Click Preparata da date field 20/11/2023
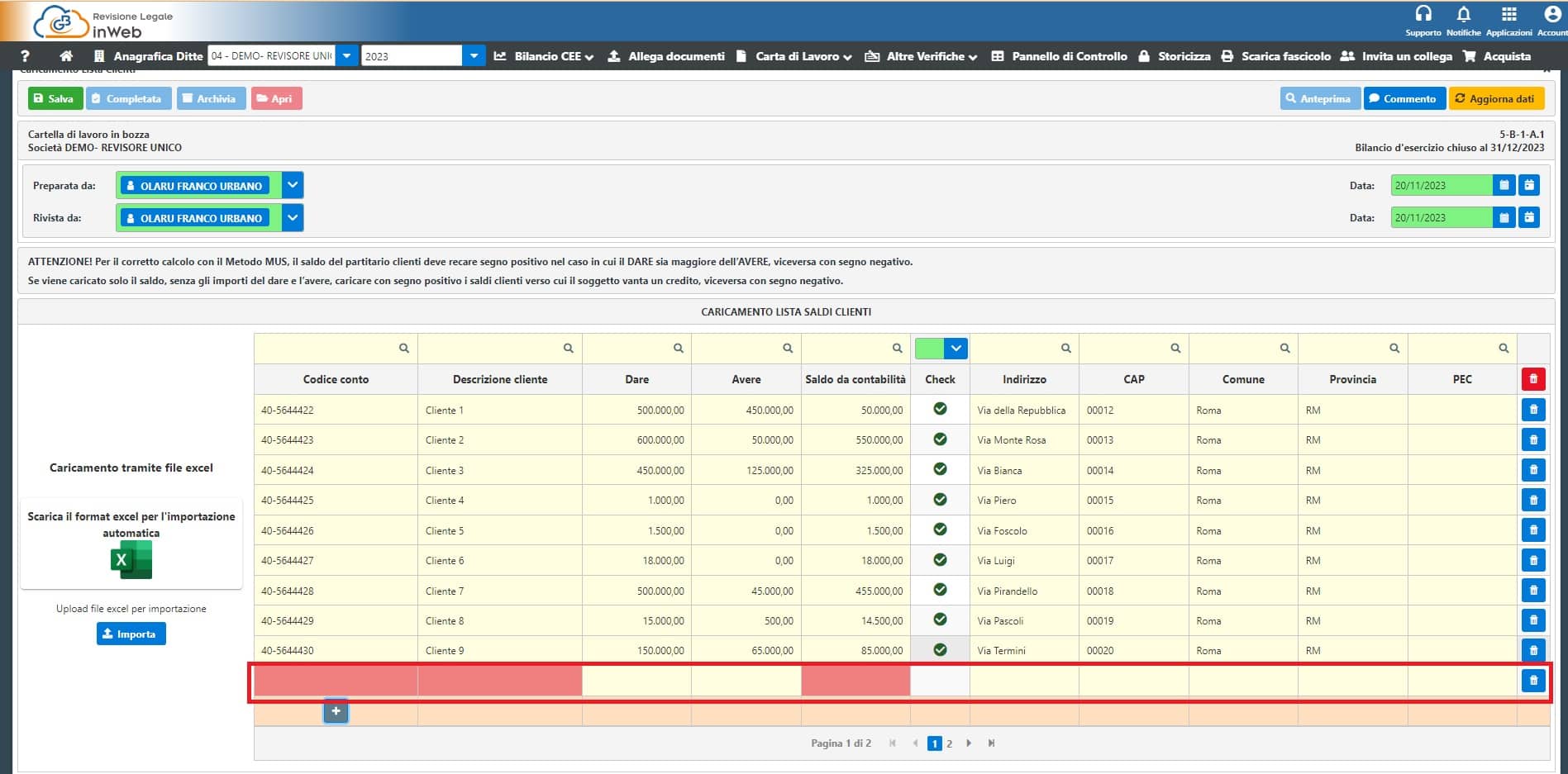Image resolution: width=1568 pixels, height=774 pixels. (1442, 185)
